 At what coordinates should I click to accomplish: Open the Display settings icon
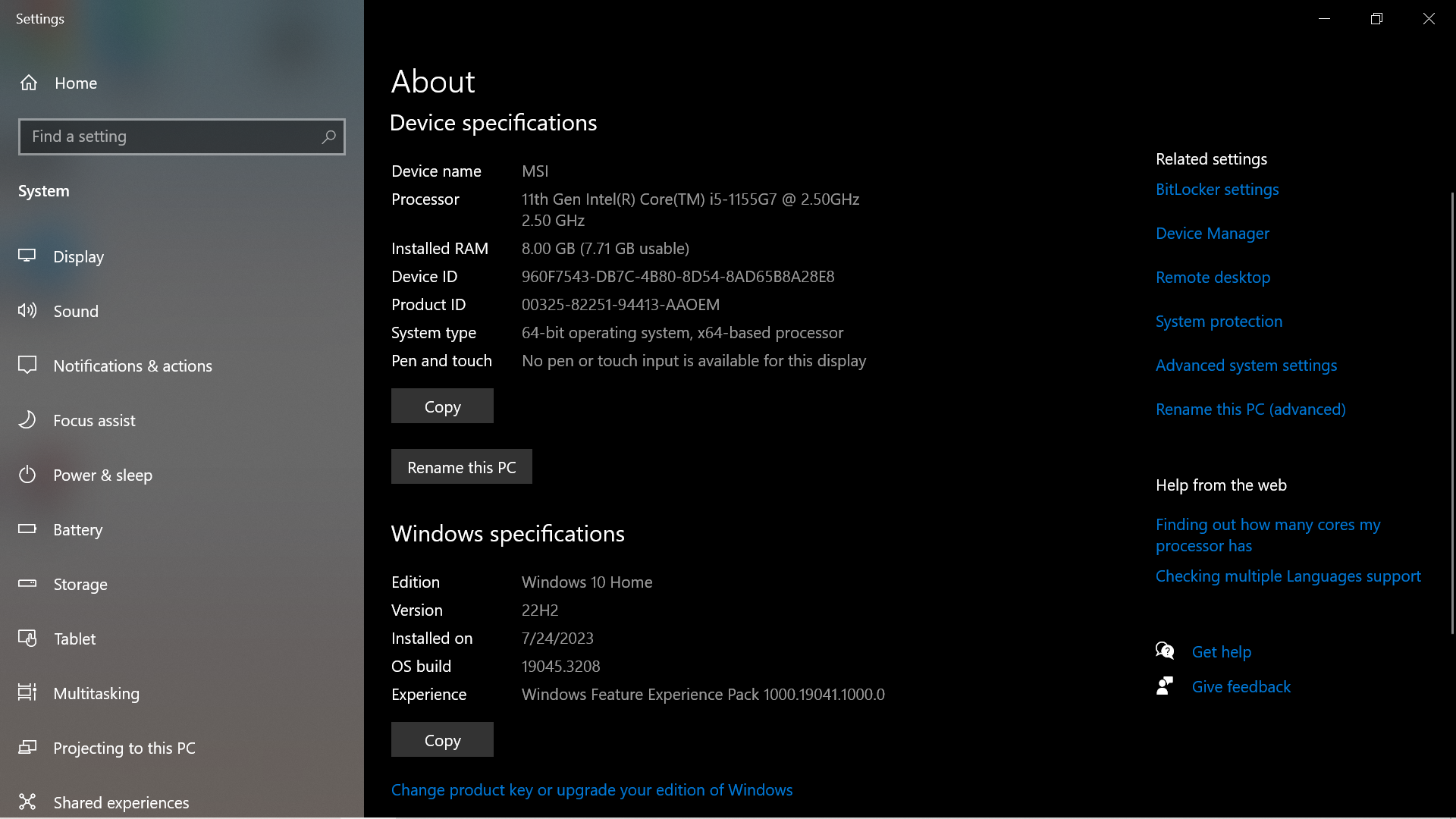click(27, 256)
